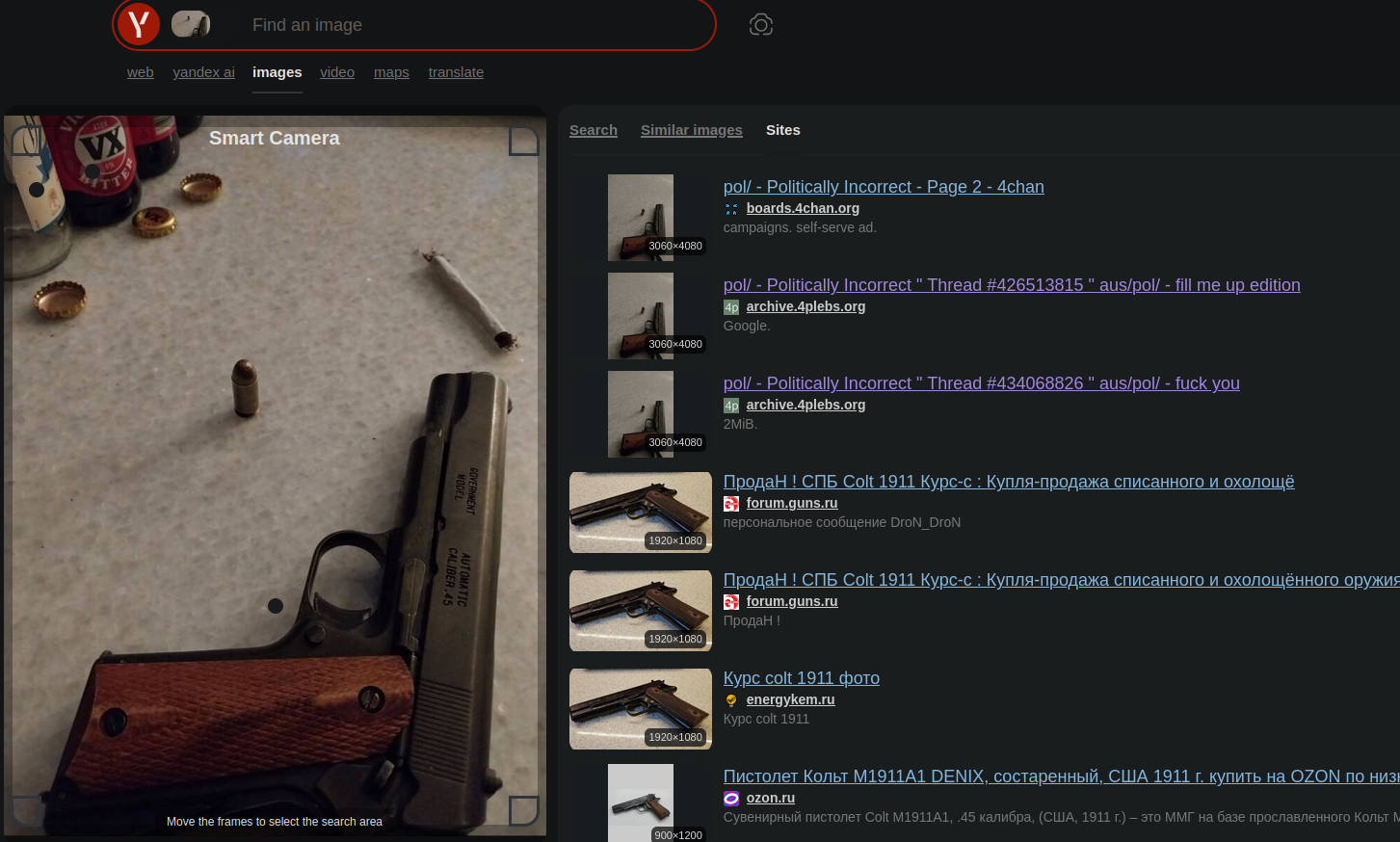Visit the boards.4chan.org domain link
This screenshot has height=842, width=1400.
click(803, 208)
